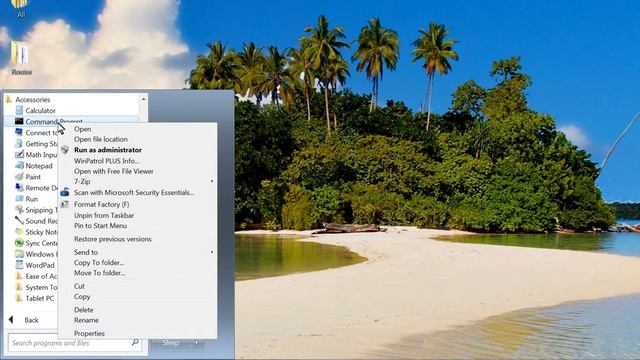Viewport: 640px width, 360px height.
Task: Choose Copy in context menu
Action: (82, 297)
